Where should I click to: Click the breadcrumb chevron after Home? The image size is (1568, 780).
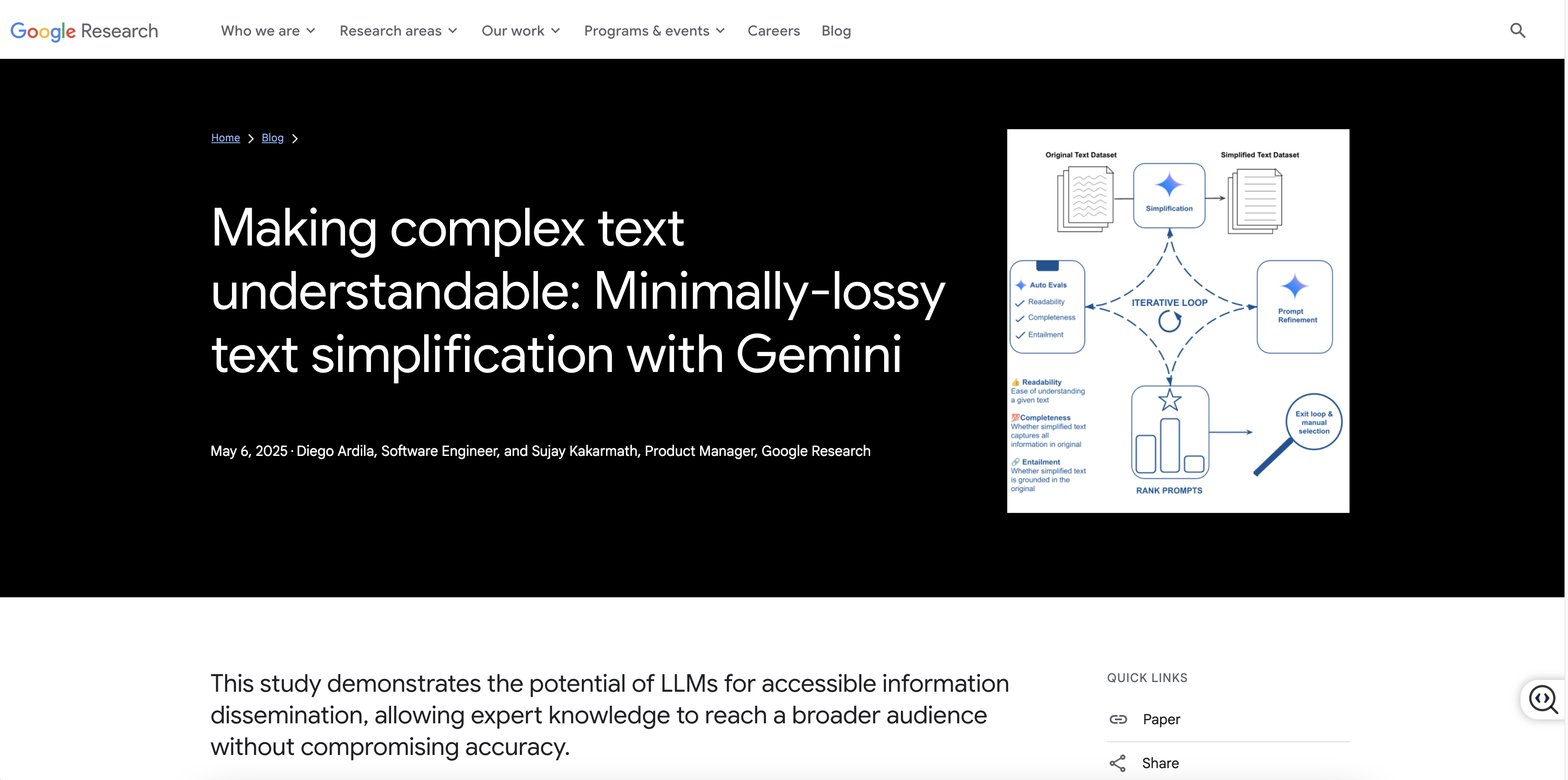click(251, 139)
